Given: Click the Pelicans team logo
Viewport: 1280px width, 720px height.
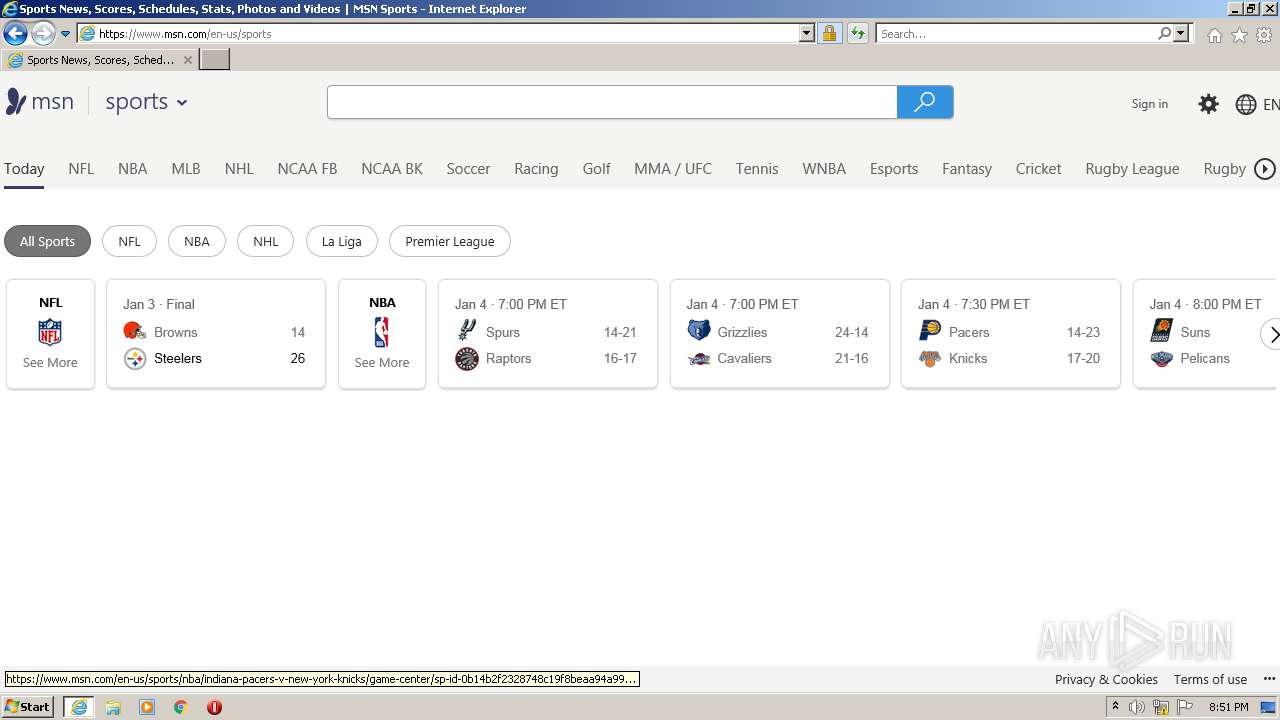Looking at the screenshot, I should point(1161,358).
